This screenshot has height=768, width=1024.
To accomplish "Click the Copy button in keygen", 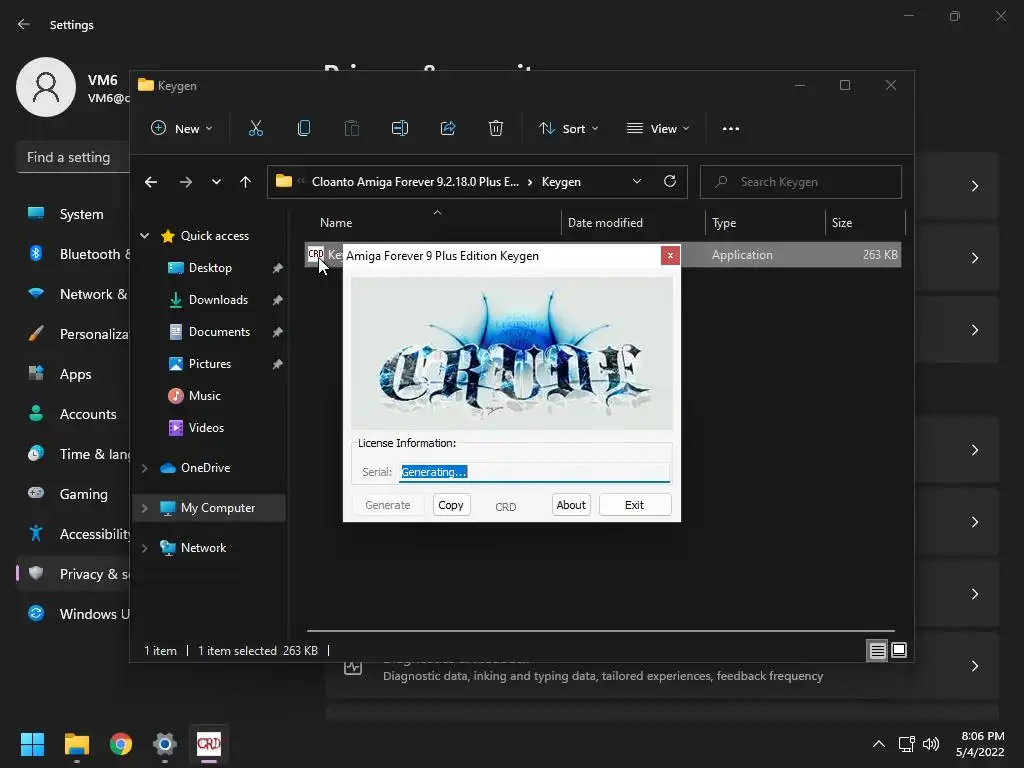I will pyautogui.click(x=451, y=505).
